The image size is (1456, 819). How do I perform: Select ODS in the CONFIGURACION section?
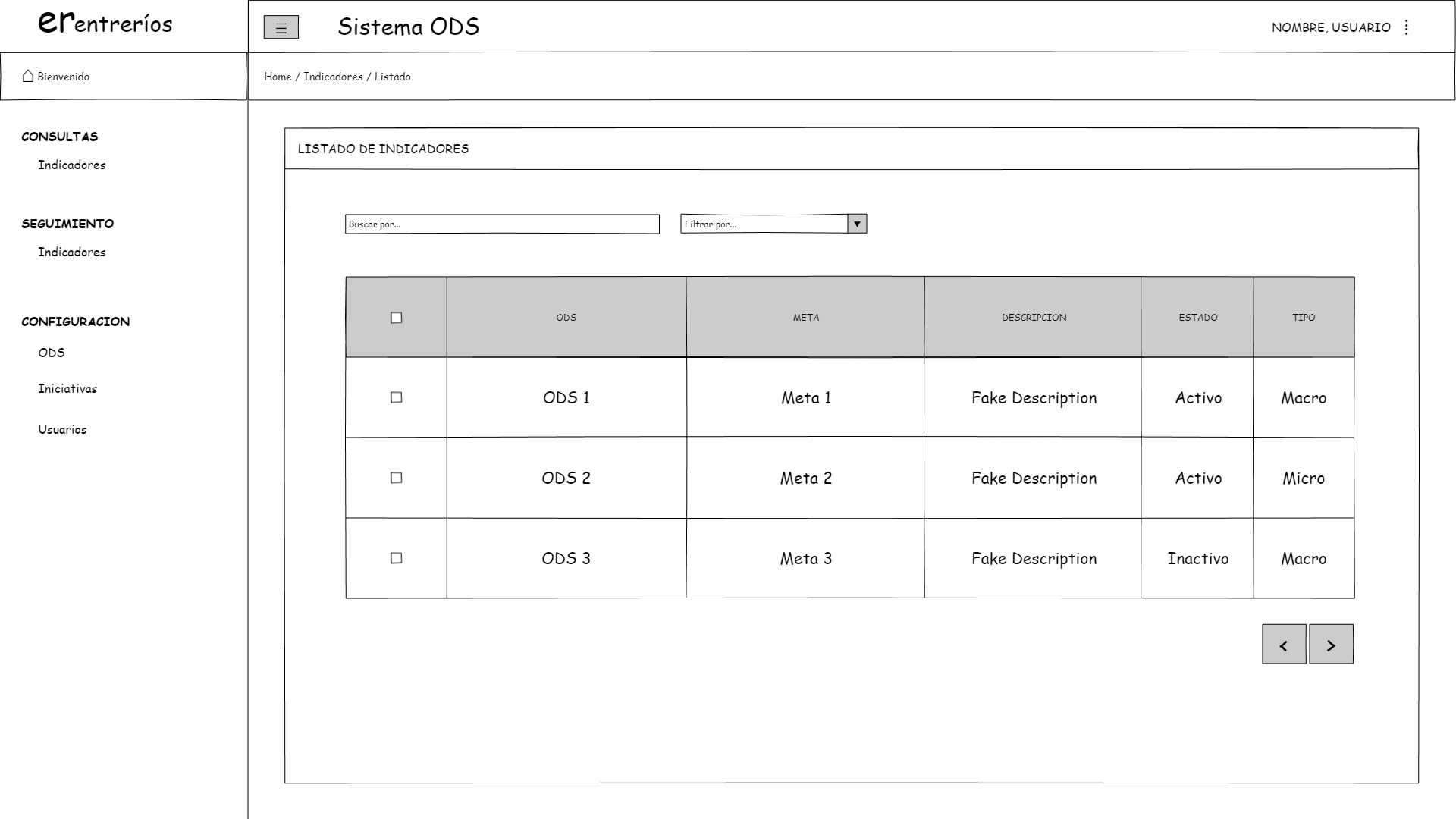(x=52, y=353)
